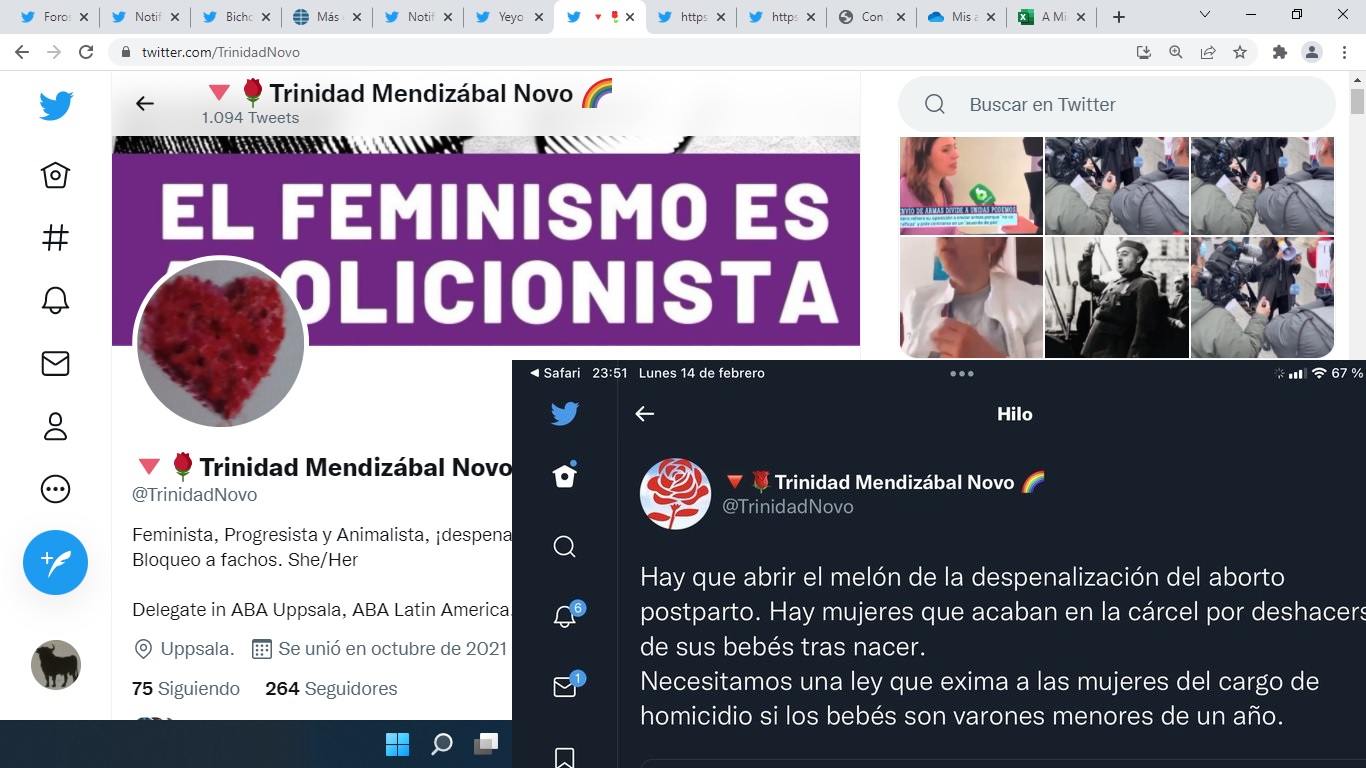
Task: Open Explore via hashtag icon
Action: [55, 238]
